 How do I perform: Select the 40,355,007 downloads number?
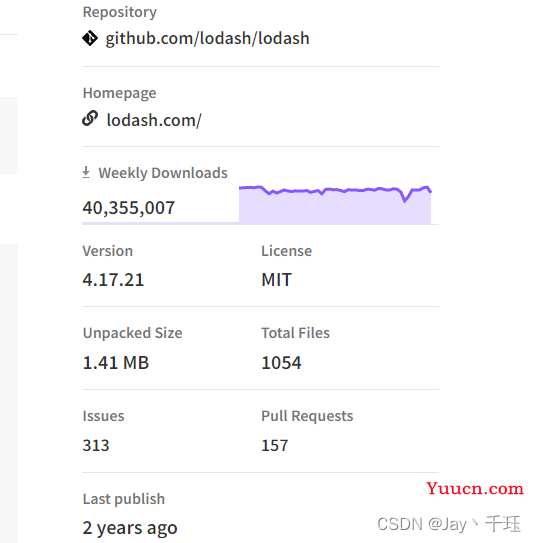[128, 208]
